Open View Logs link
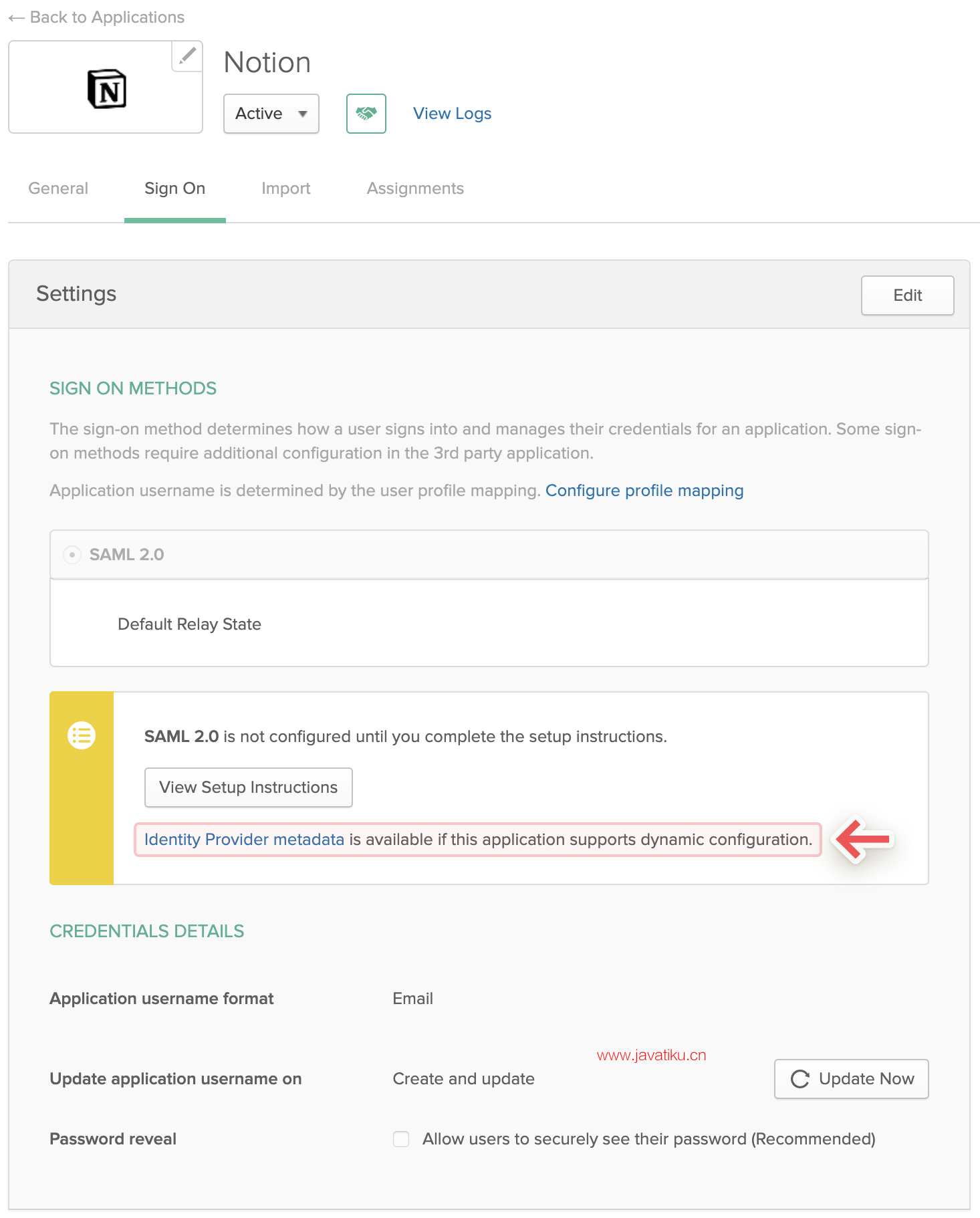Screen dimensions: 980x1218 [x=452, y=114]
